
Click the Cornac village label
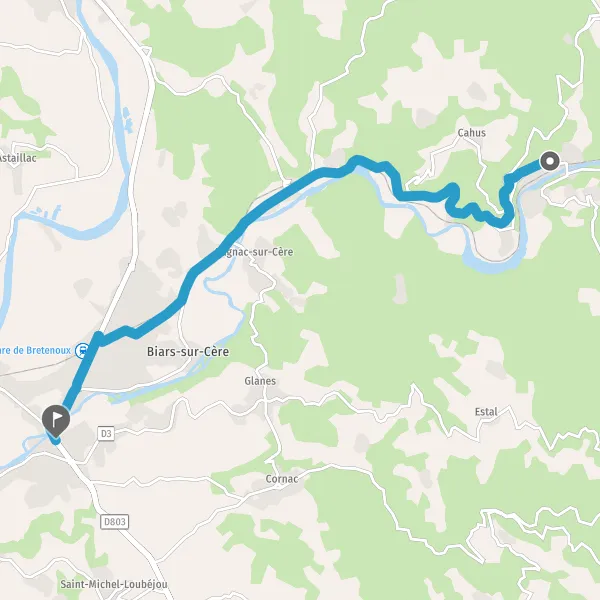(282, 479)
